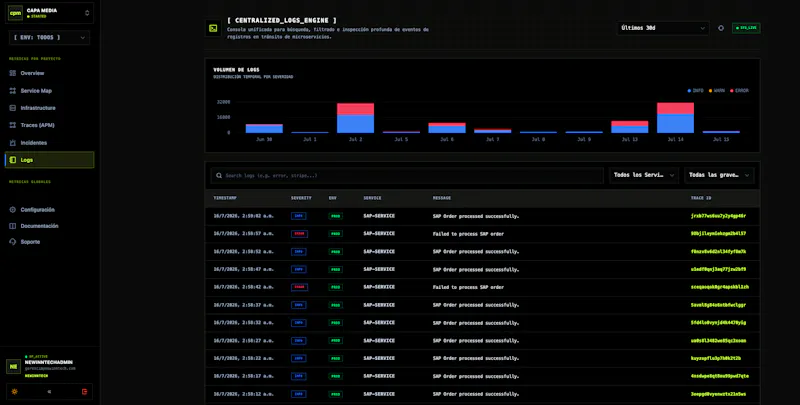The width and height of the screenshot is (800, 405).
Task: Click the Soporte headset icon
Action: pos(13,242)
